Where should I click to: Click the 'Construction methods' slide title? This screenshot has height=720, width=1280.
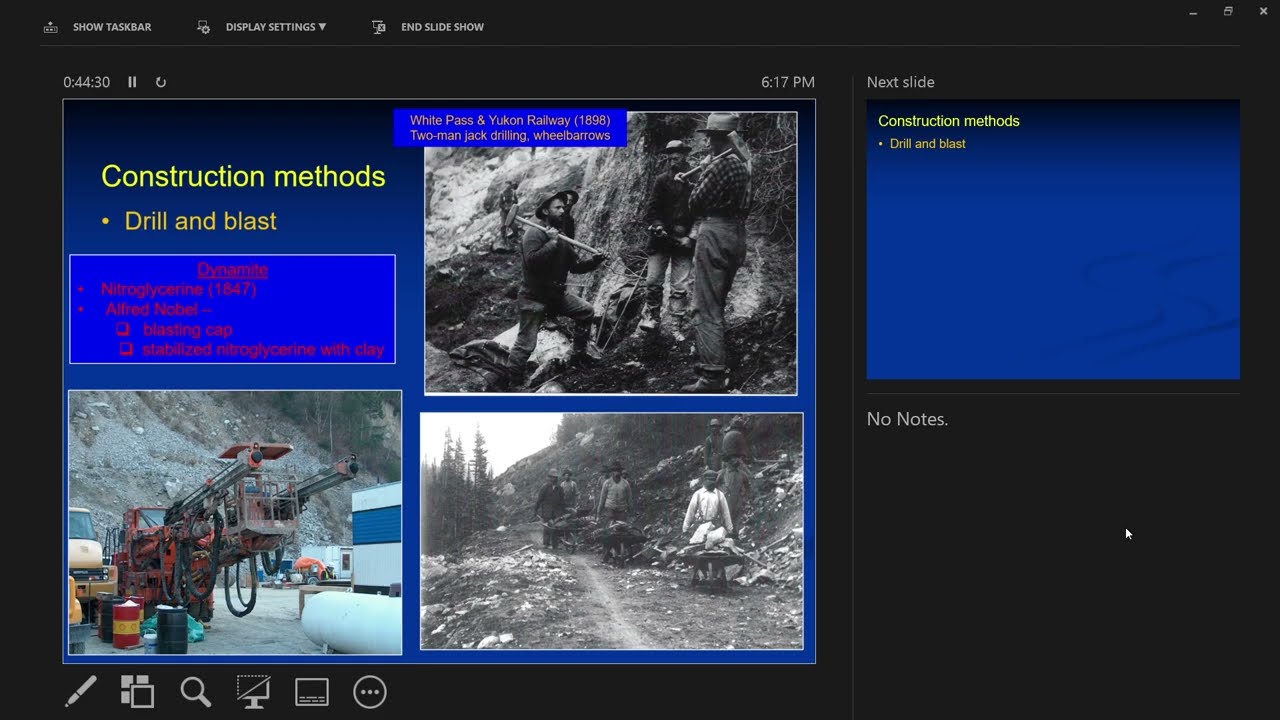(243, 176)
